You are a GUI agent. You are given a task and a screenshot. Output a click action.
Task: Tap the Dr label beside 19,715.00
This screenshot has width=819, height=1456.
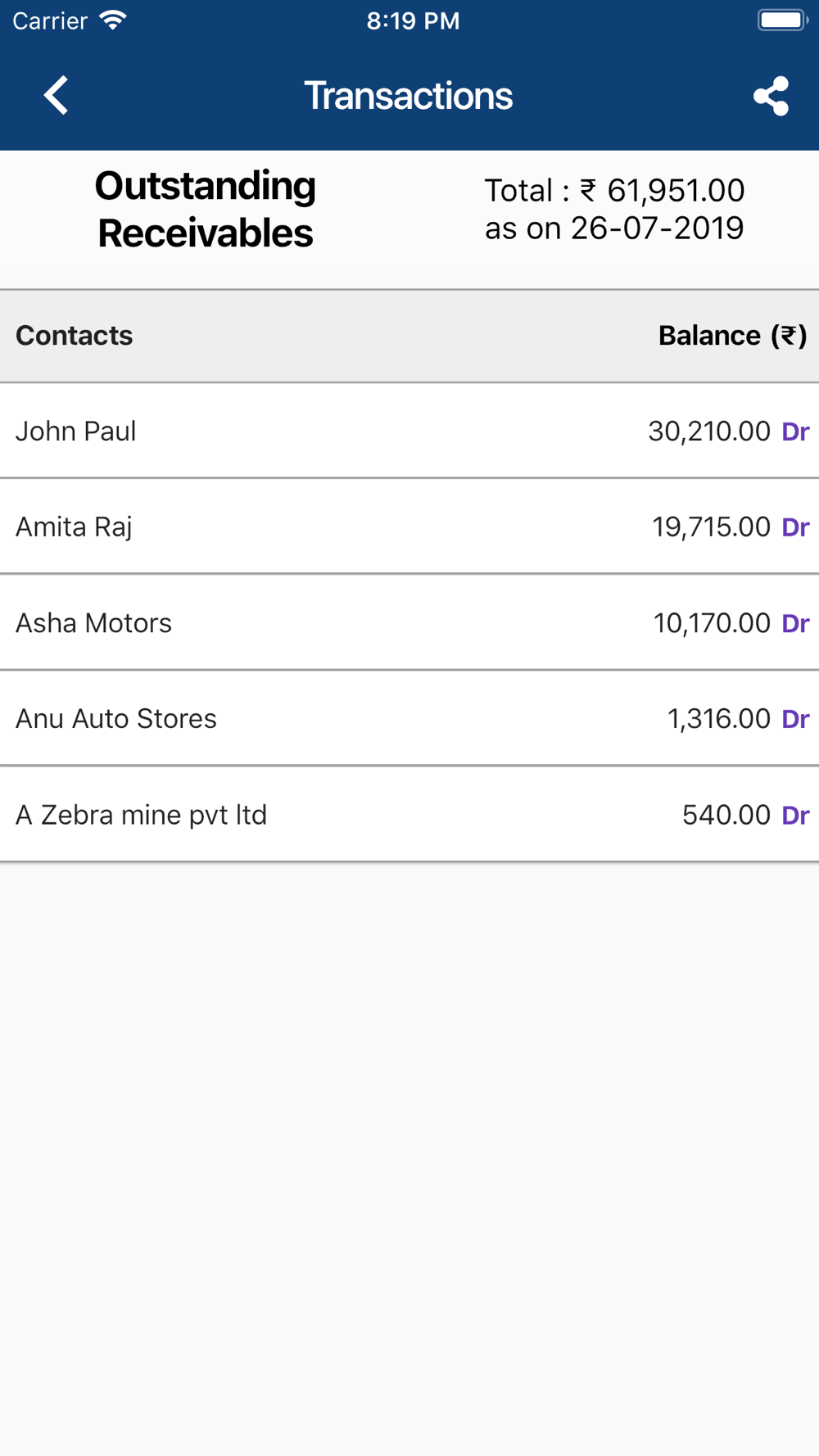[795, 527]
